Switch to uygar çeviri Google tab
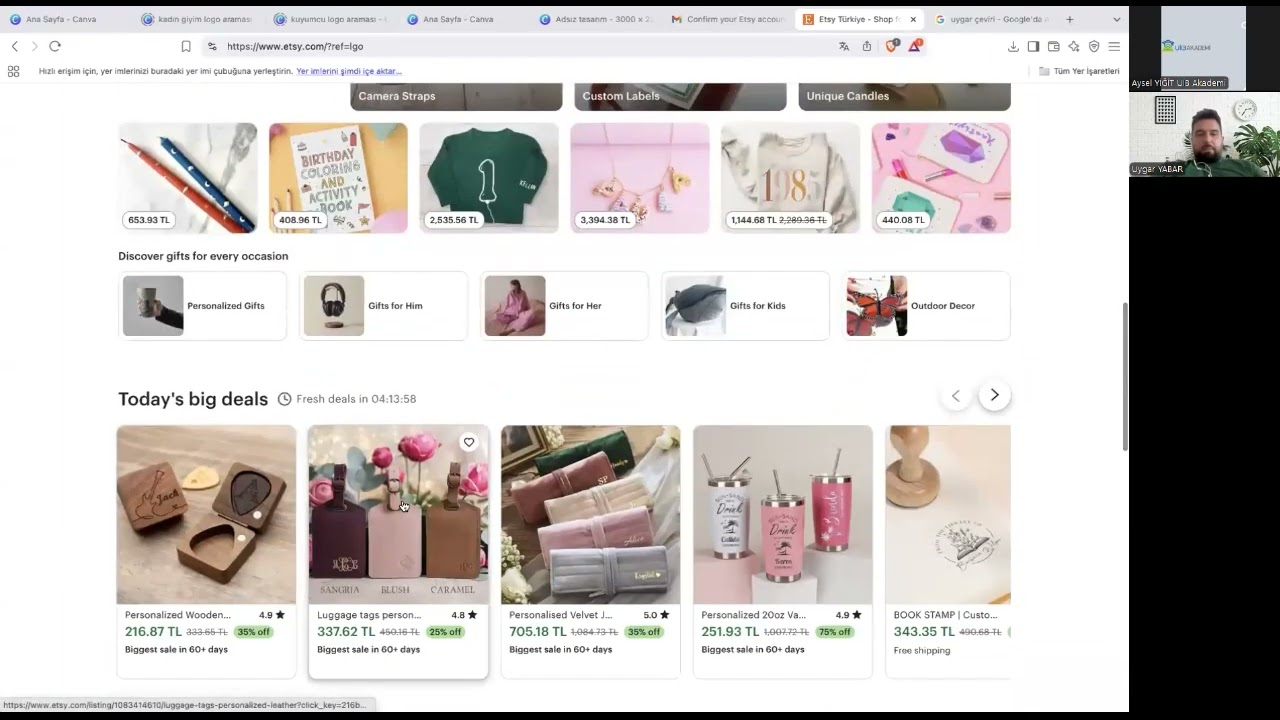 (x=992, y=19)
